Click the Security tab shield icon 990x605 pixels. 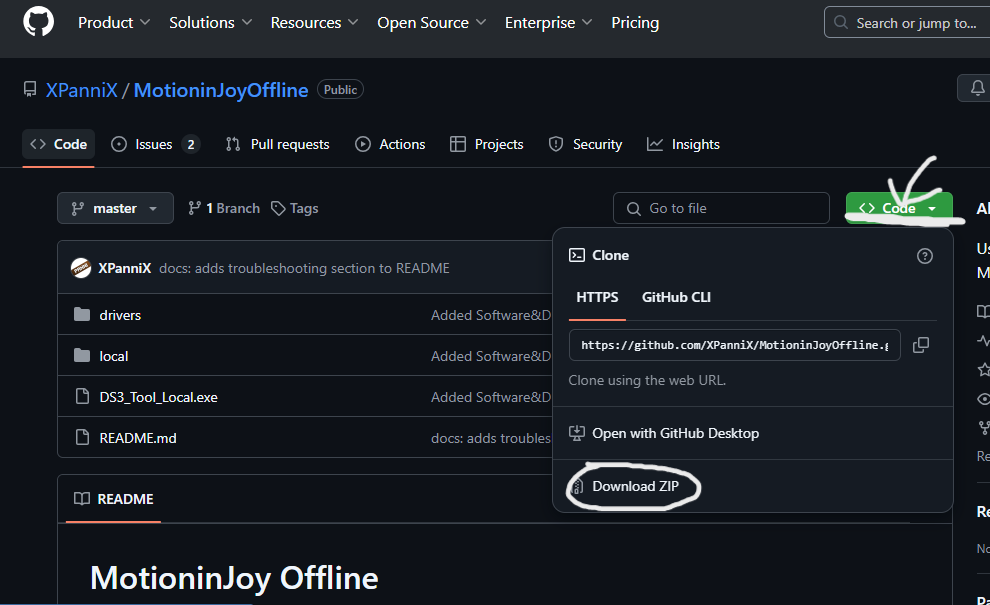pos(556,144)
